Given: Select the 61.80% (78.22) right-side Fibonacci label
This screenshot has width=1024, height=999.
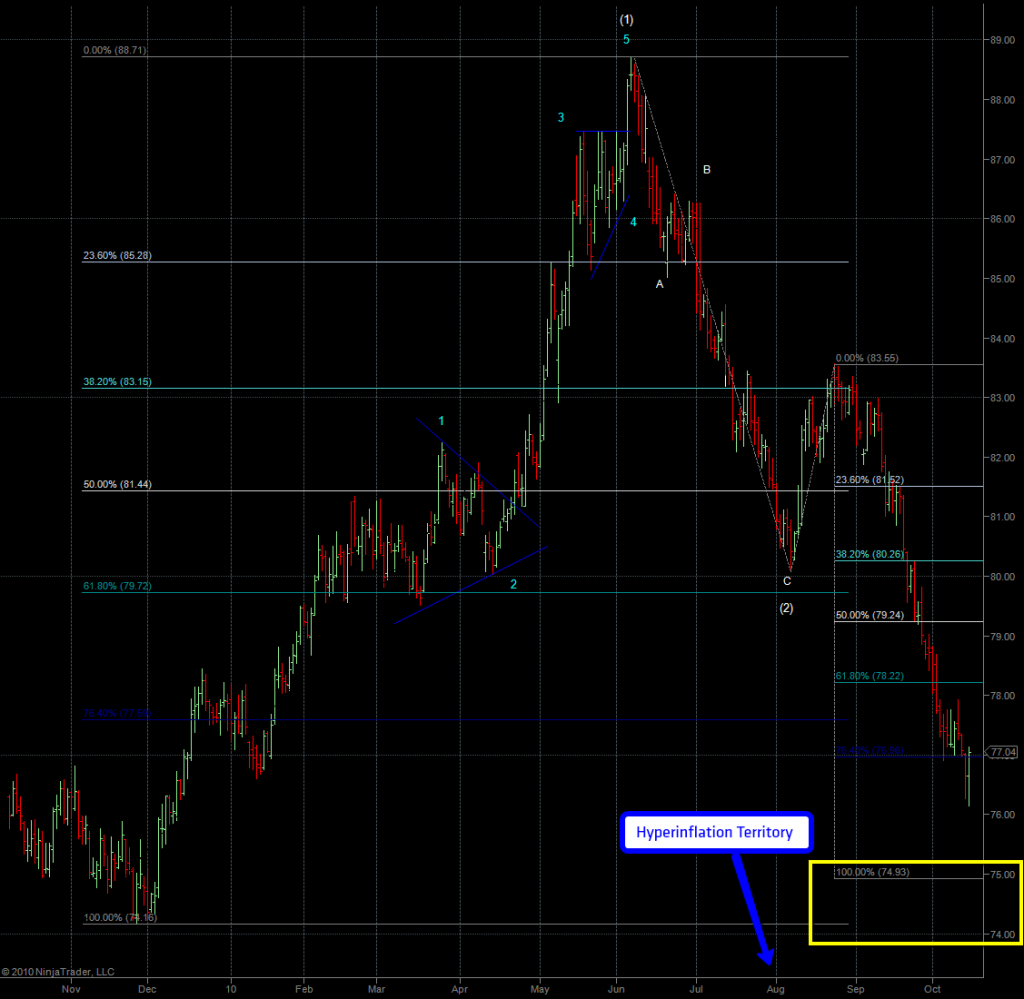Looking at the screenshot, I should (871, 676).
